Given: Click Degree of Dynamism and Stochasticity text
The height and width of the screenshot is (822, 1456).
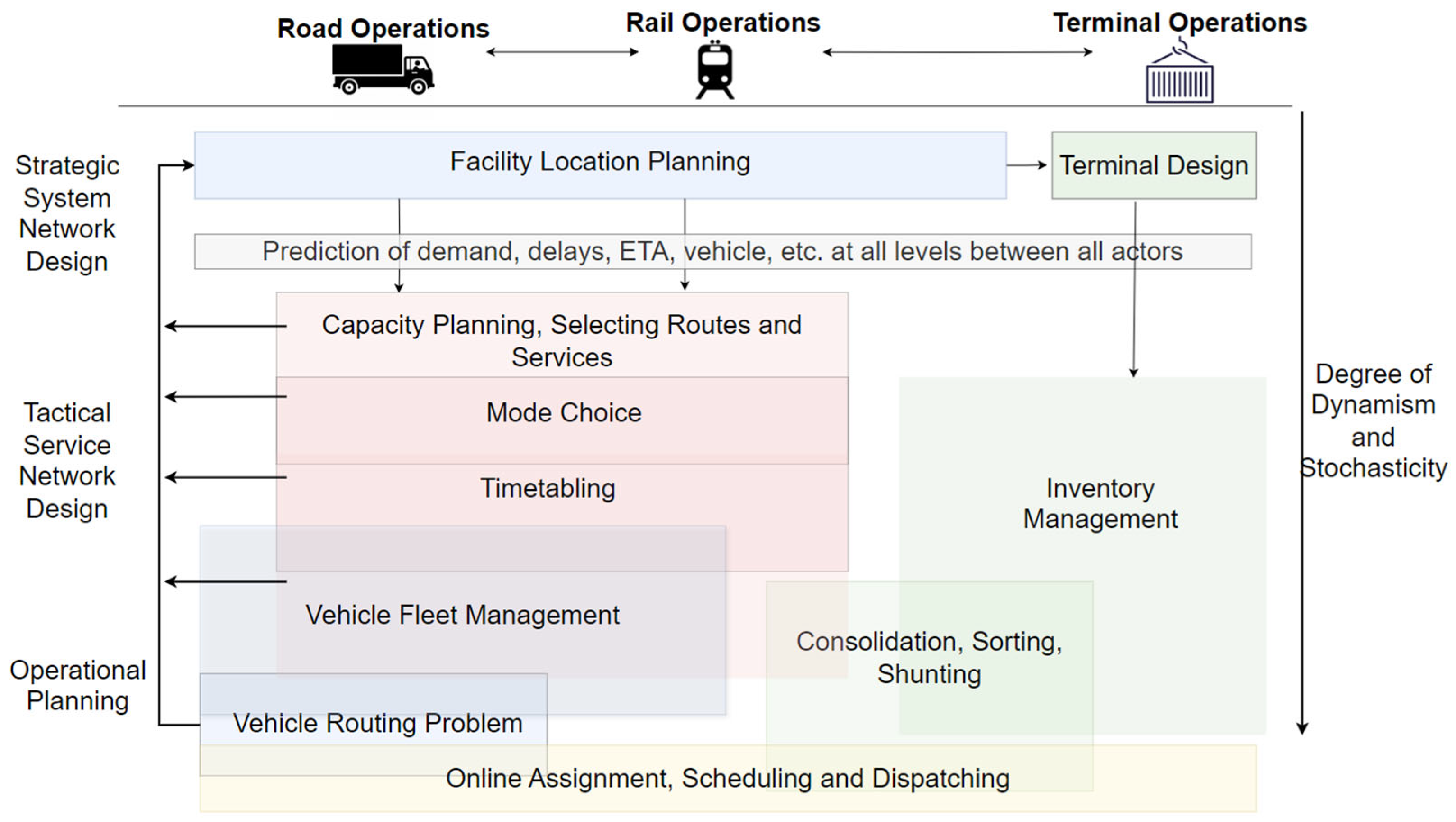Looking at the screenshot, I should [x=1373, y=420].
